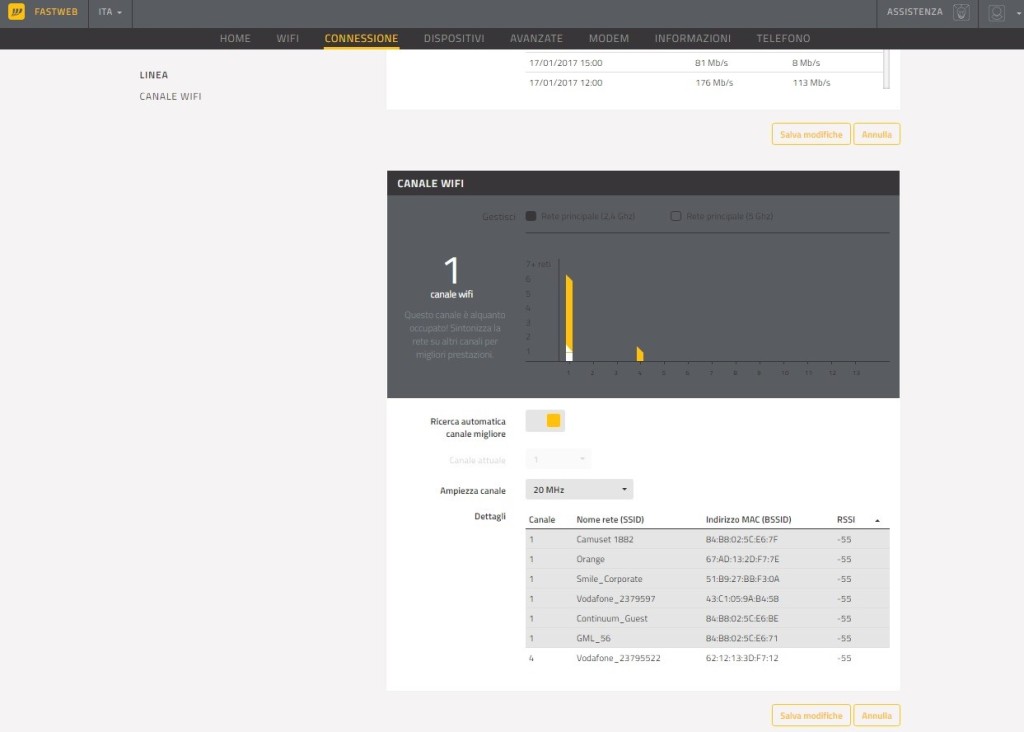The image size is (1024, 732).
Task: Open the ITA language dropdown
Action: tap(111, 12)
